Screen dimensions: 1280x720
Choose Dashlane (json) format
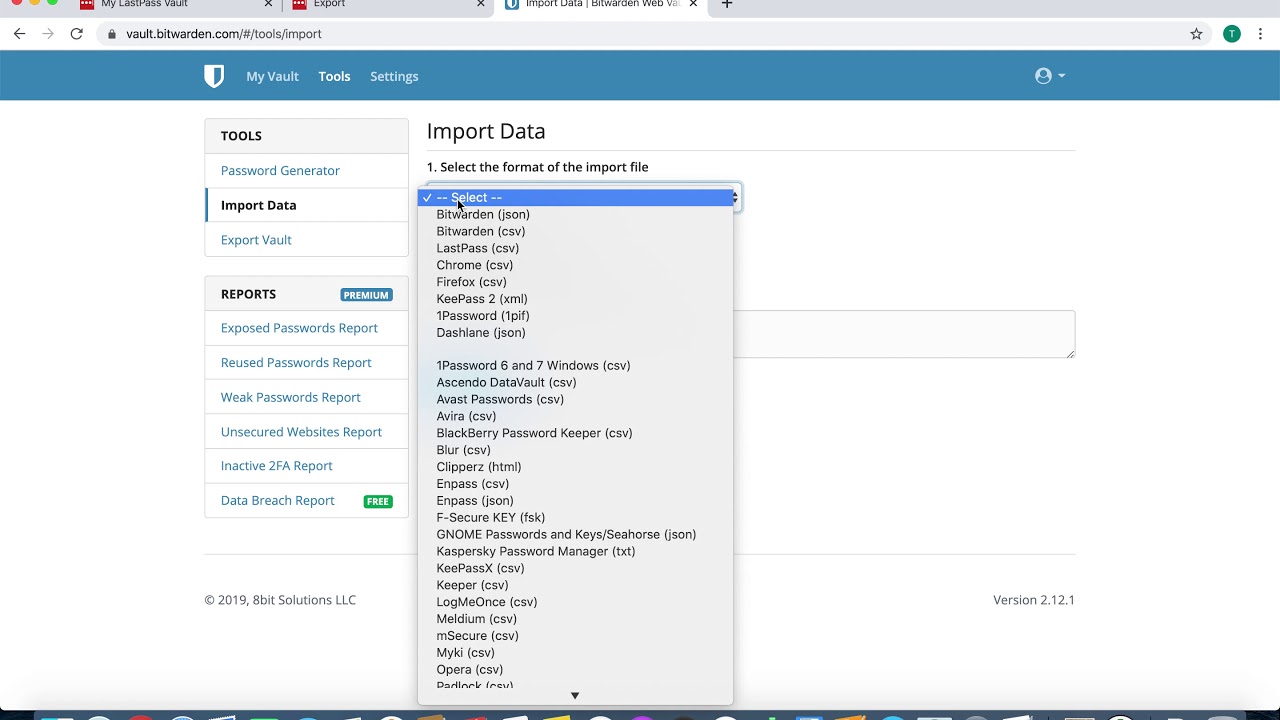click(x=575, y=333)
